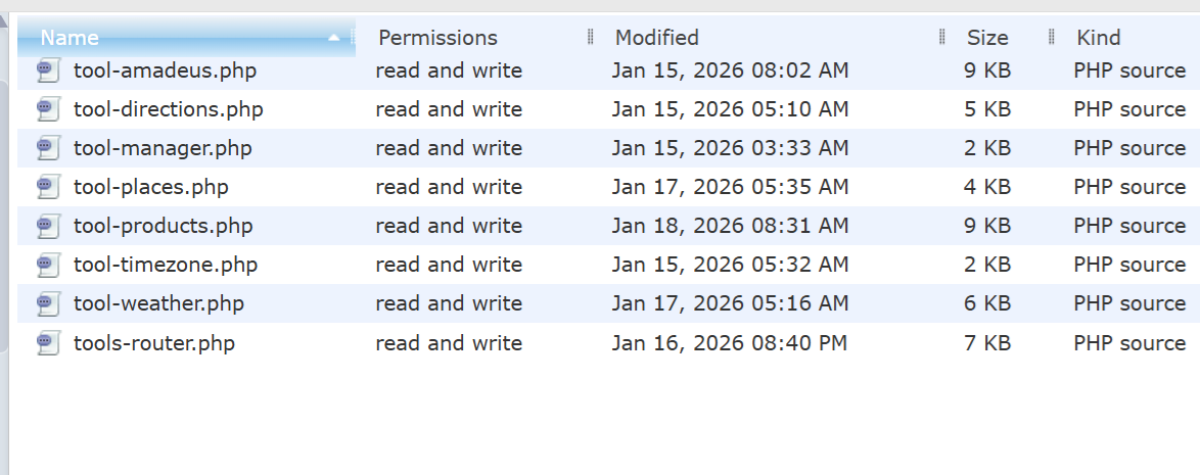Click the tool-timezone.php file icon

[47, 265]
